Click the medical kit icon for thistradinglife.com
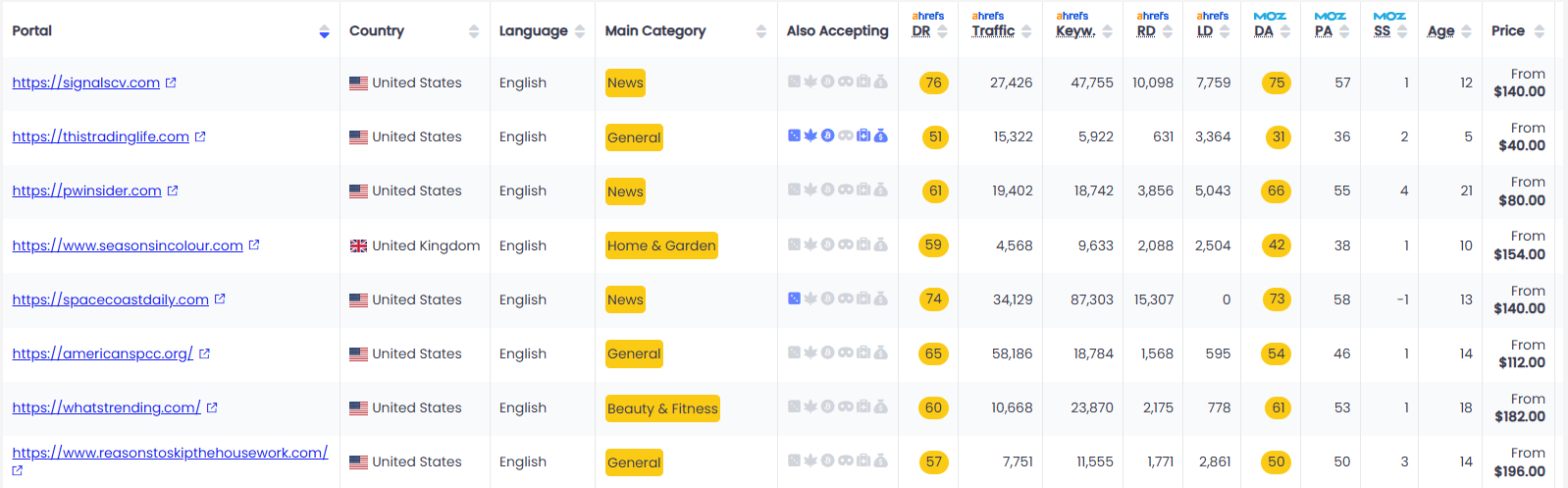Screen dimensions: 1568x488 coord(863,136)
